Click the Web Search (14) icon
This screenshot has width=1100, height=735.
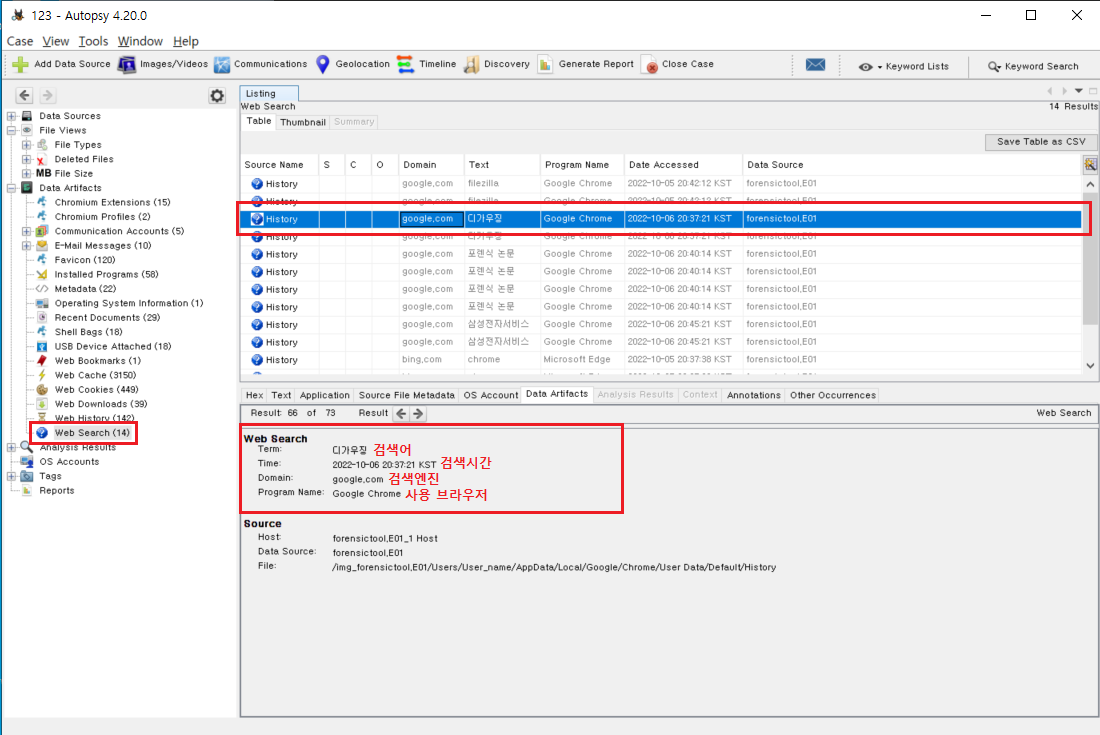(x=42, y=433)
